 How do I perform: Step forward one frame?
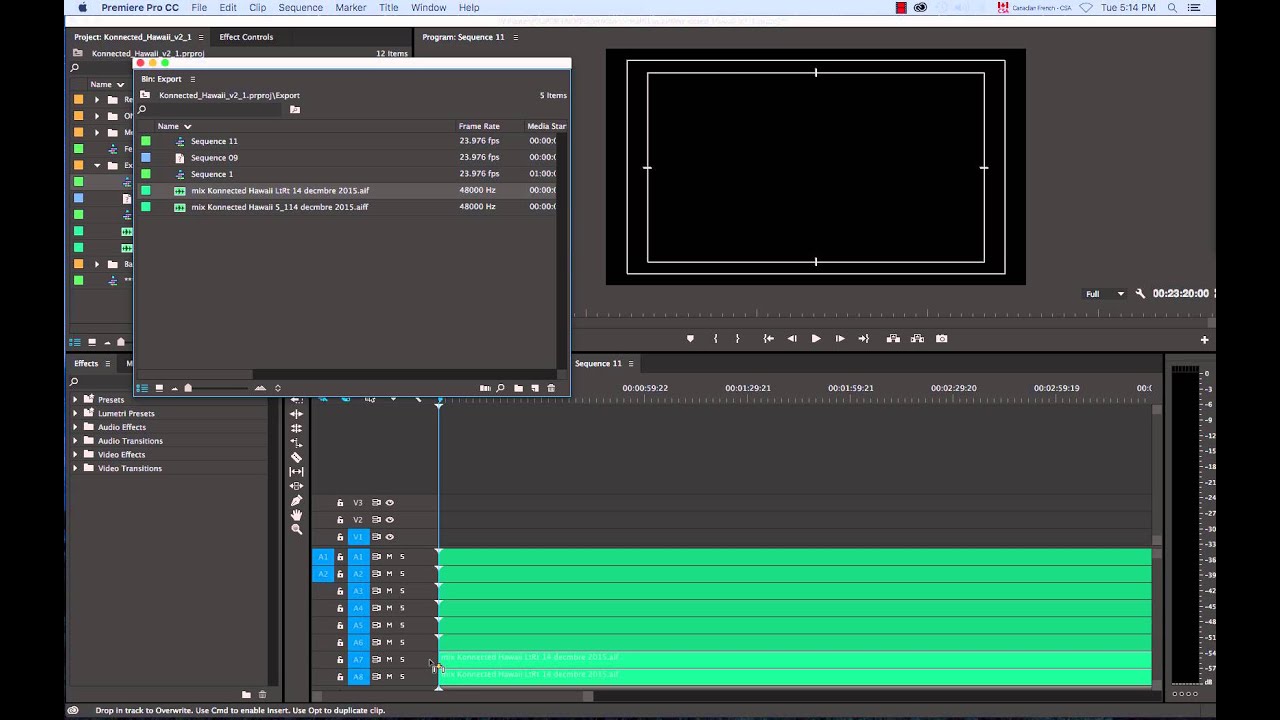840,339
